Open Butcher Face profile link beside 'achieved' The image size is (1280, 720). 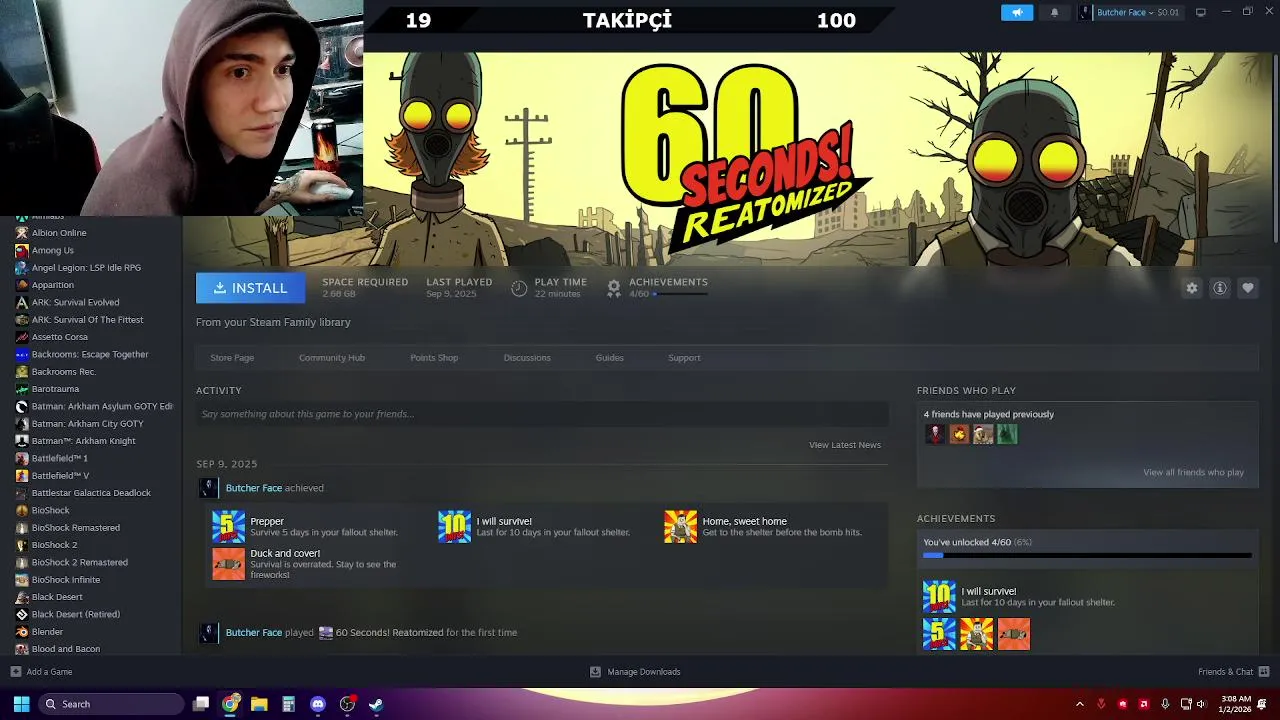click(253, 488)
